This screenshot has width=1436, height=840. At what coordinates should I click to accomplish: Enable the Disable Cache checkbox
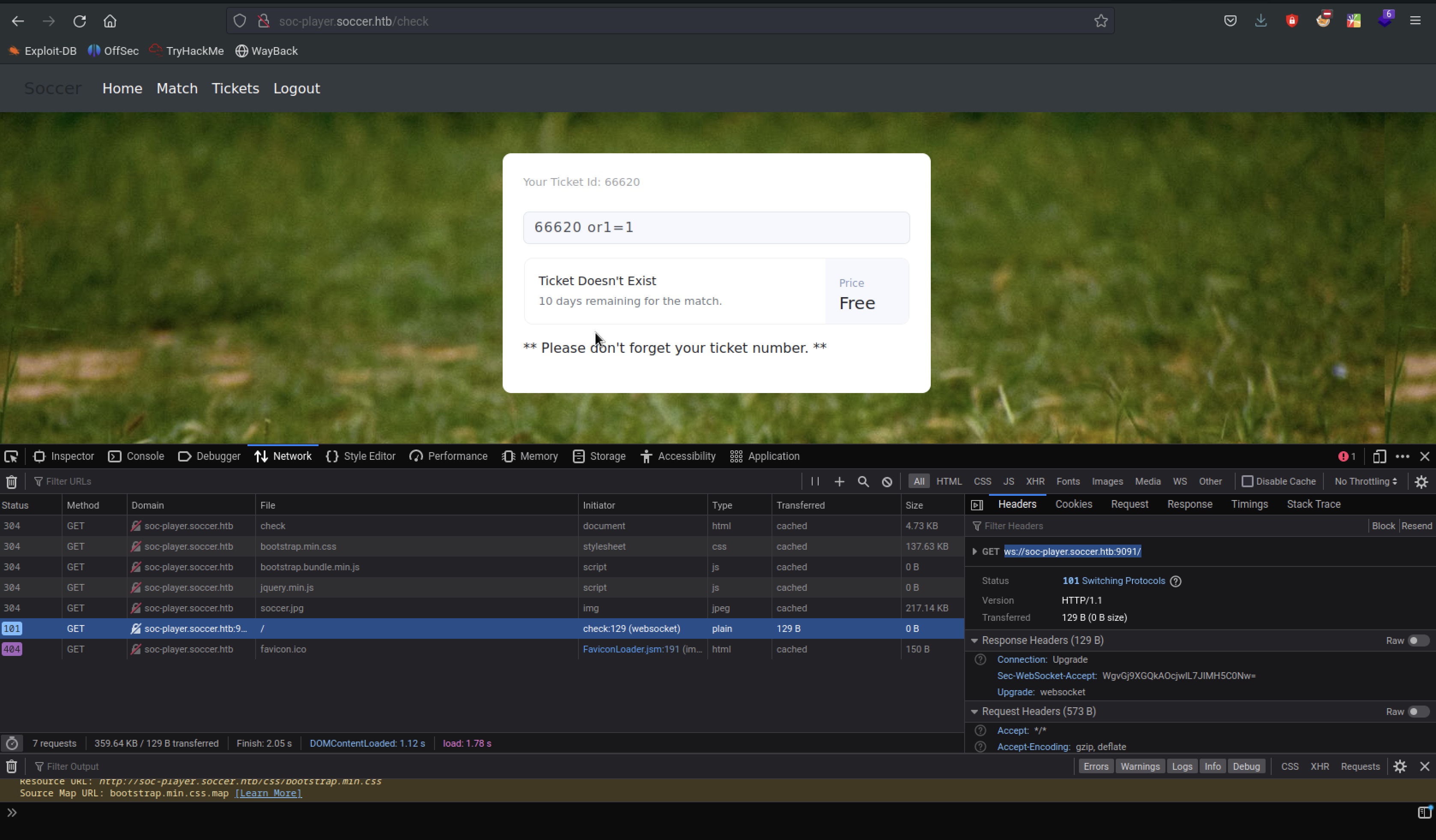click(1247, 482)
